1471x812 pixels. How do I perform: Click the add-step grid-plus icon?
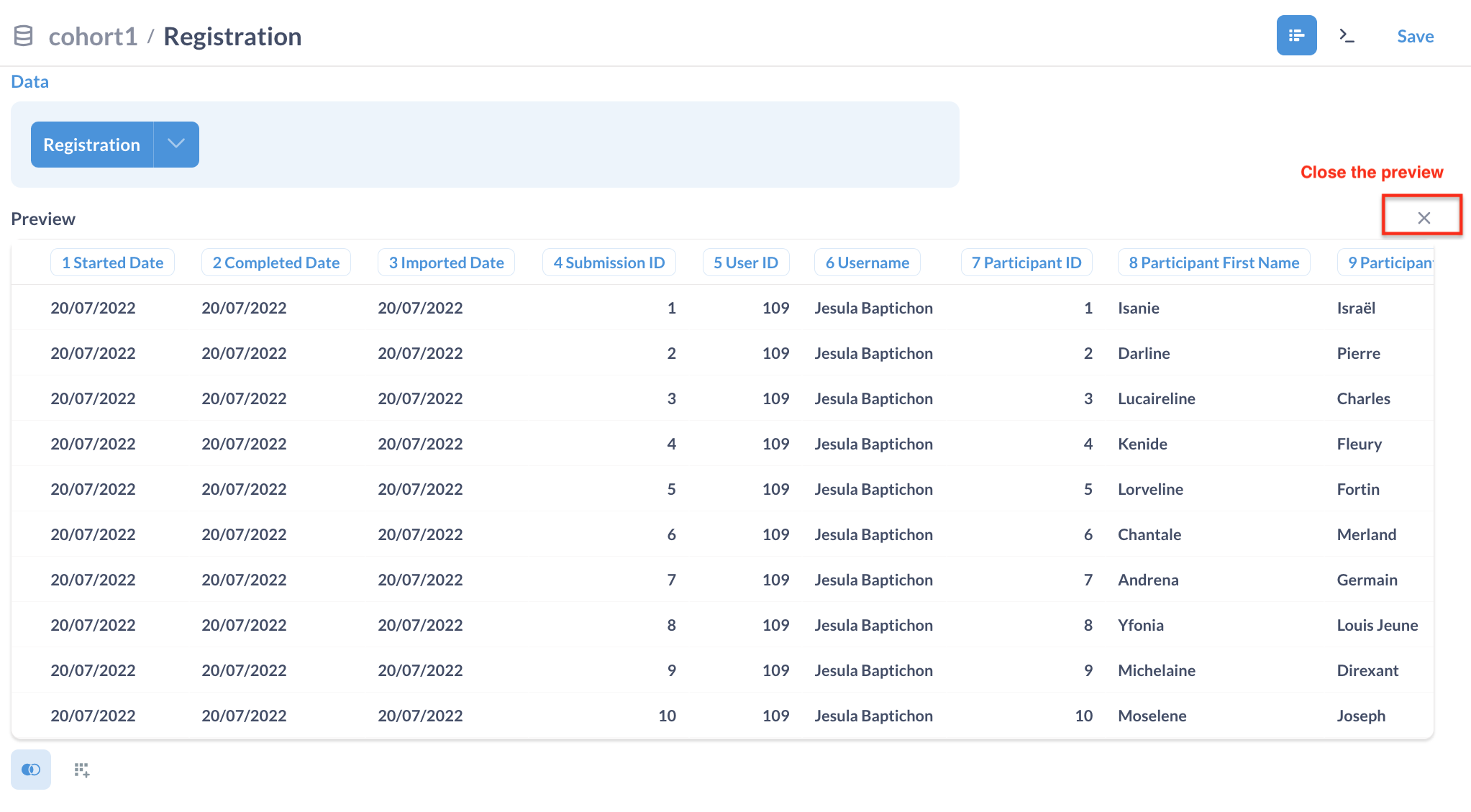coord(81,770)
